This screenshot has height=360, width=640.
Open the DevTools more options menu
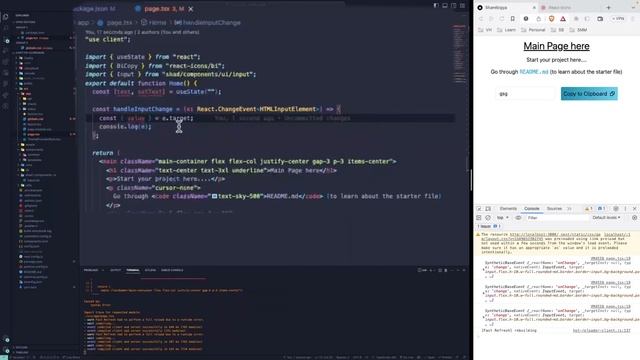point(625,209)
